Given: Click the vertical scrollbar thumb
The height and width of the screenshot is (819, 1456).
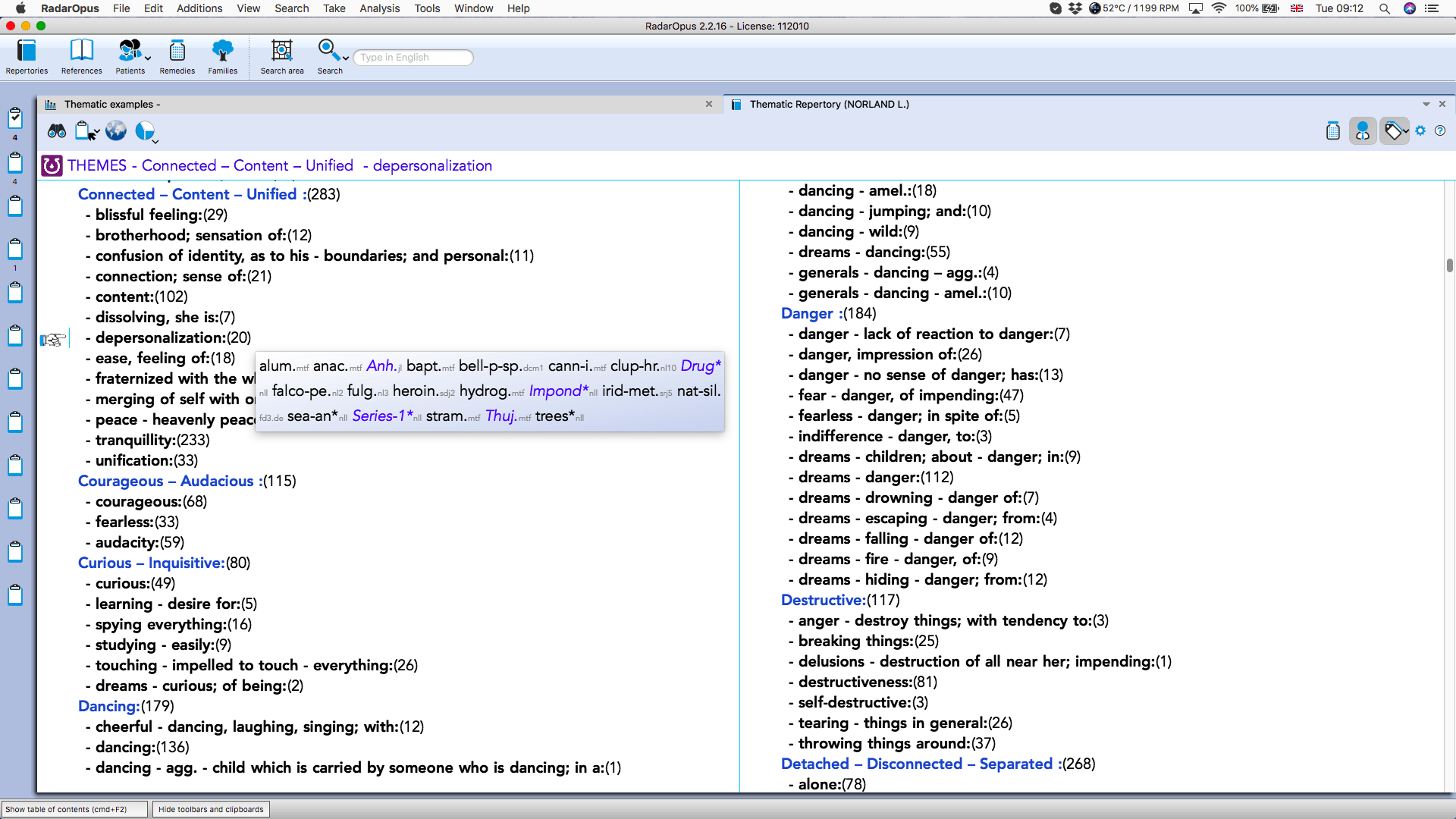Looking at the screenshot, I should point(1449,265).
